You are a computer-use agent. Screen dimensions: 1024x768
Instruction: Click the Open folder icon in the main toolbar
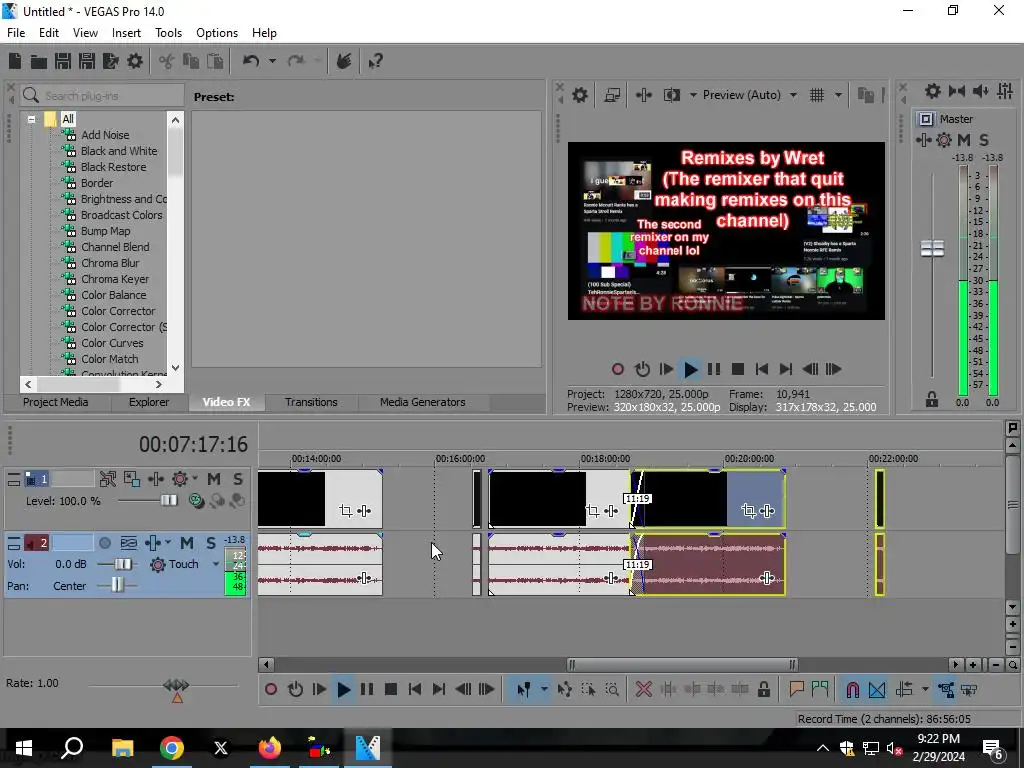pos(39,61)
